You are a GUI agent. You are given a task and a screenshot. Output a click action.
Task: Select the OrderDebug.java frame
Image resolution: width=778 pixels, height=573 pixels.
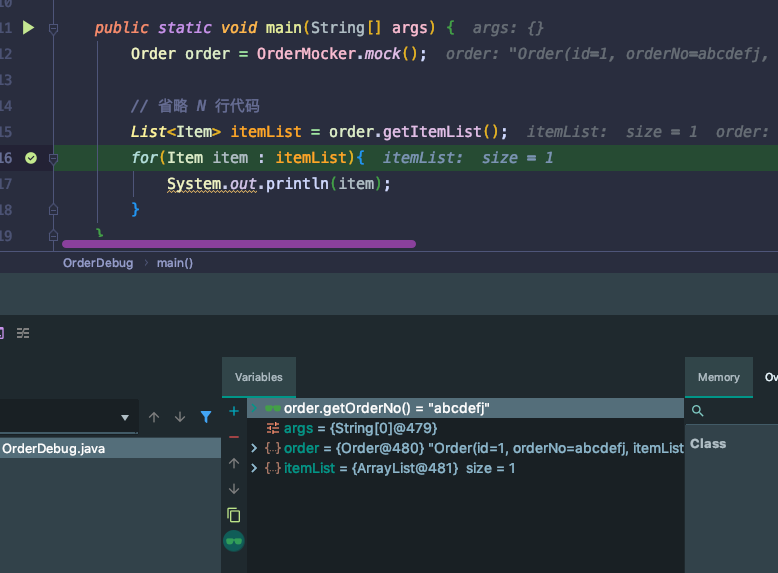pos(110,448)
